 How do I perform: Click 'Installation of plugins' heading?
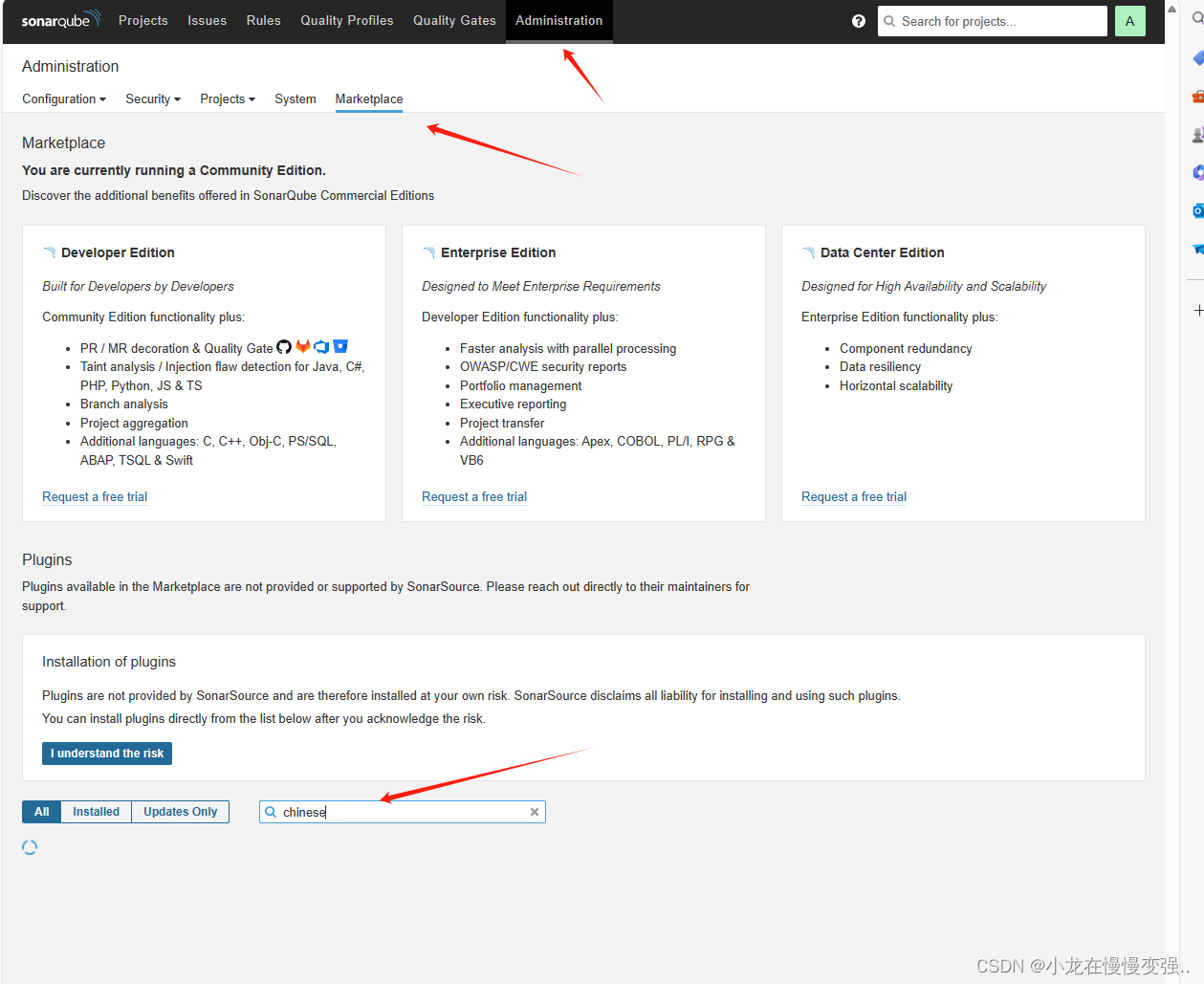(109, 662)
